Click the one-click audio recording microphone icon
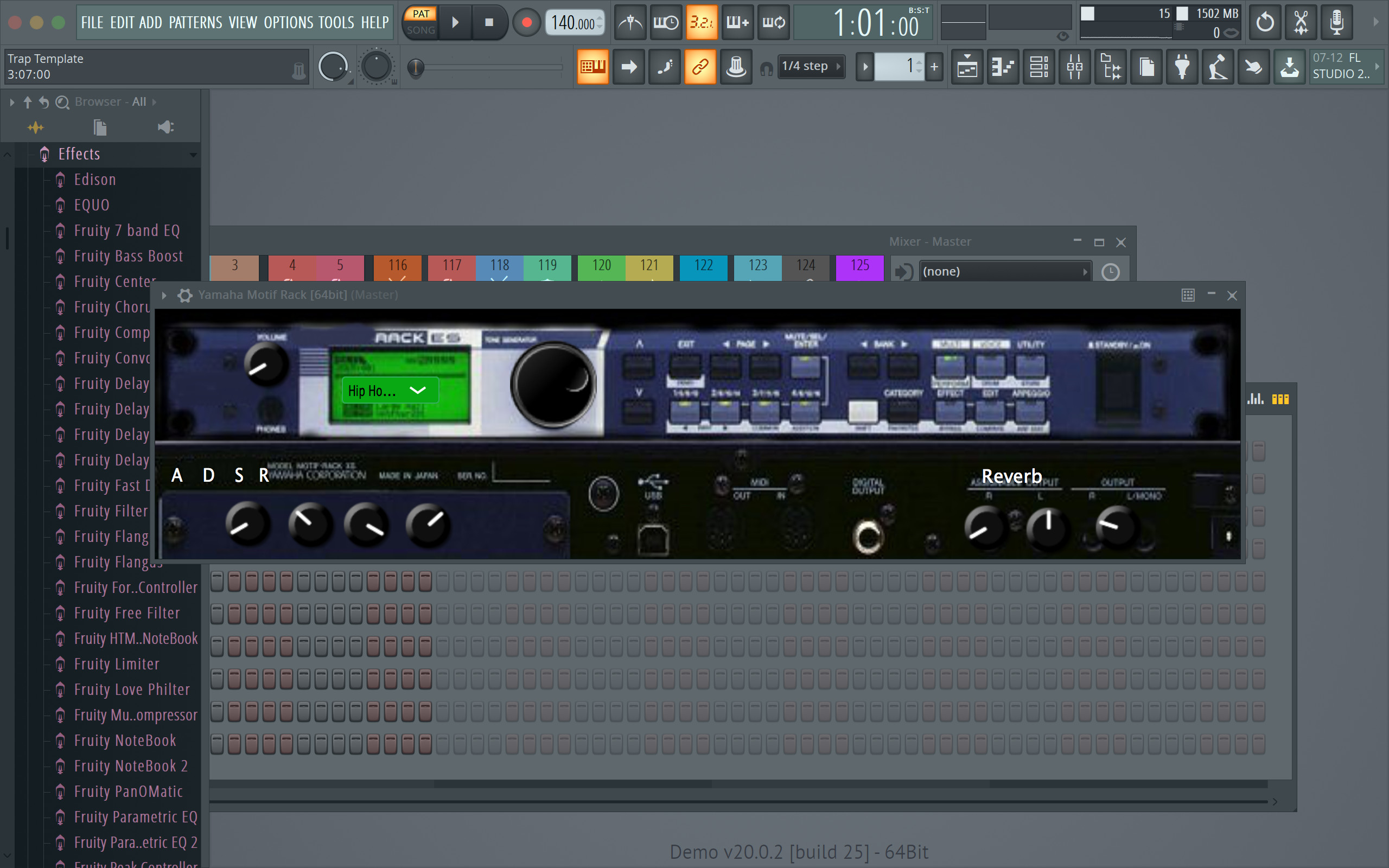Screen dimensions: 1389x868 [1337, 22]
